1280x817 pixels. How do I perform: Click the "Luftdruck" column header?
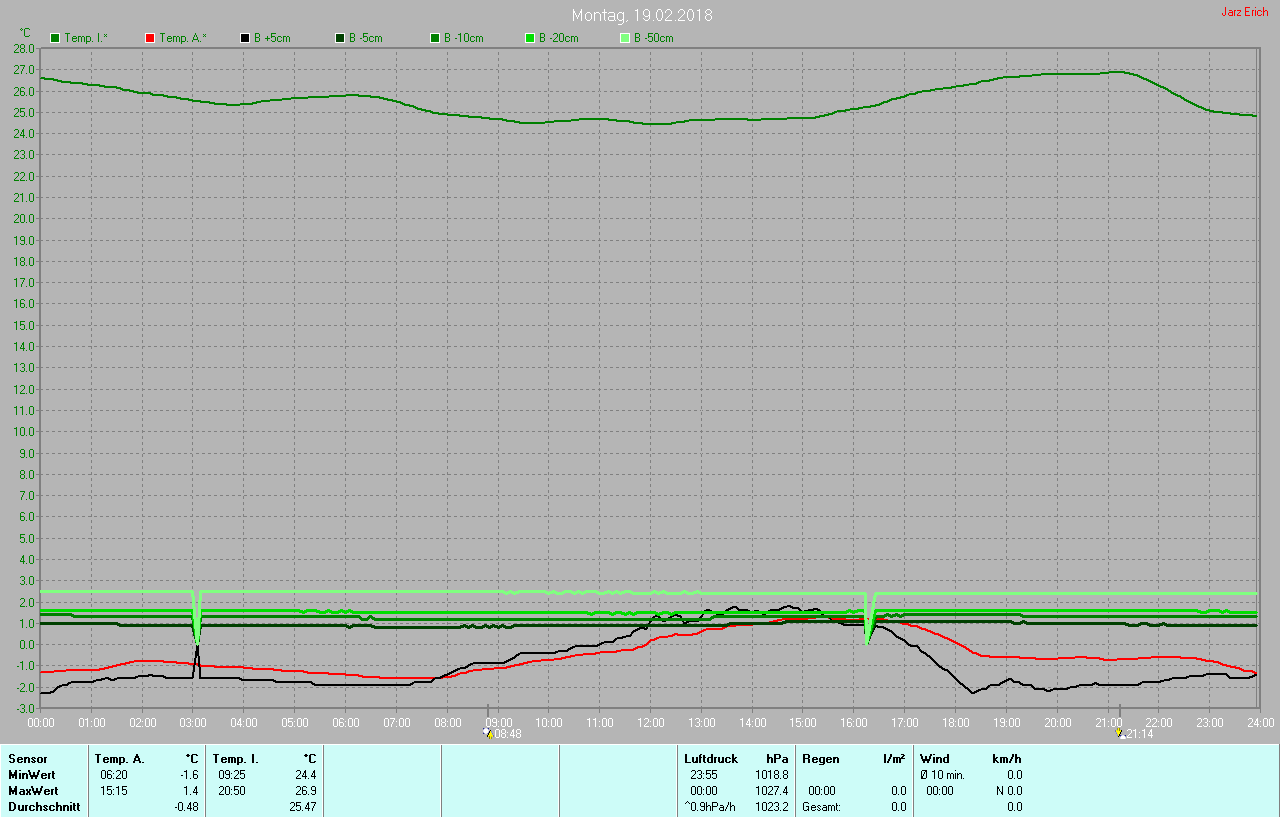(711, 759)
